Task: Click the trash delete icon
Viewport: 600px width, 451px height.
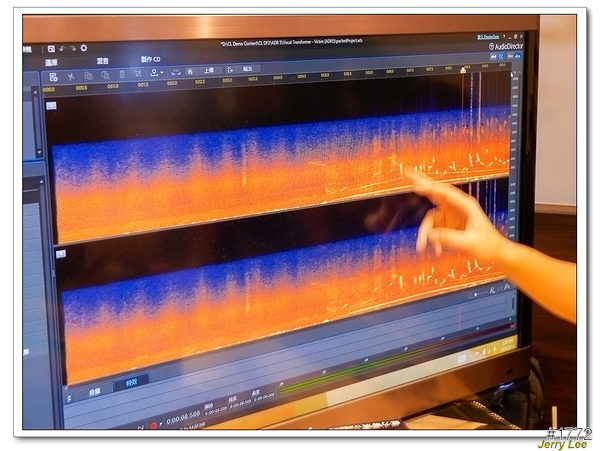Action: [122, 74]
